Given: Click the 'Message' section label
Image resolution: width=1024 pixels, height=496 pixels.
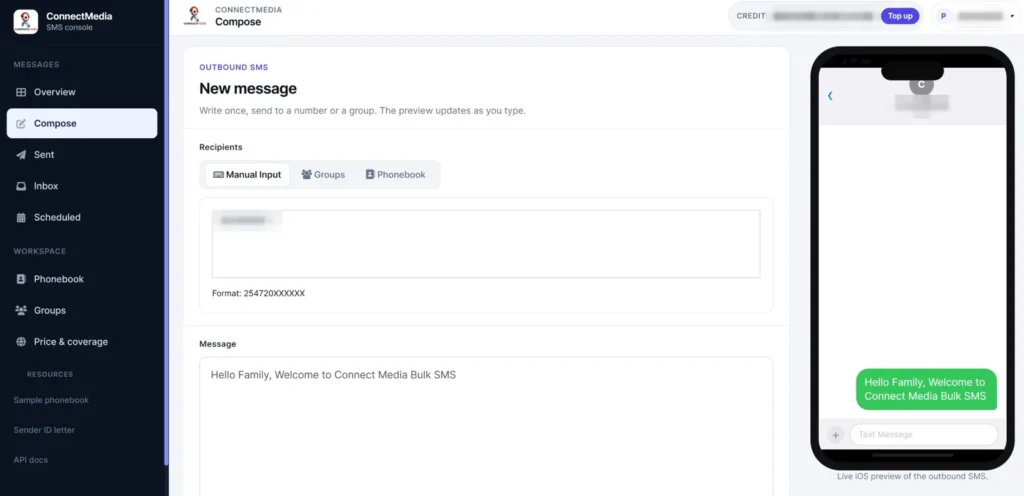Looking at the screenshot, I should click(217, 344).
